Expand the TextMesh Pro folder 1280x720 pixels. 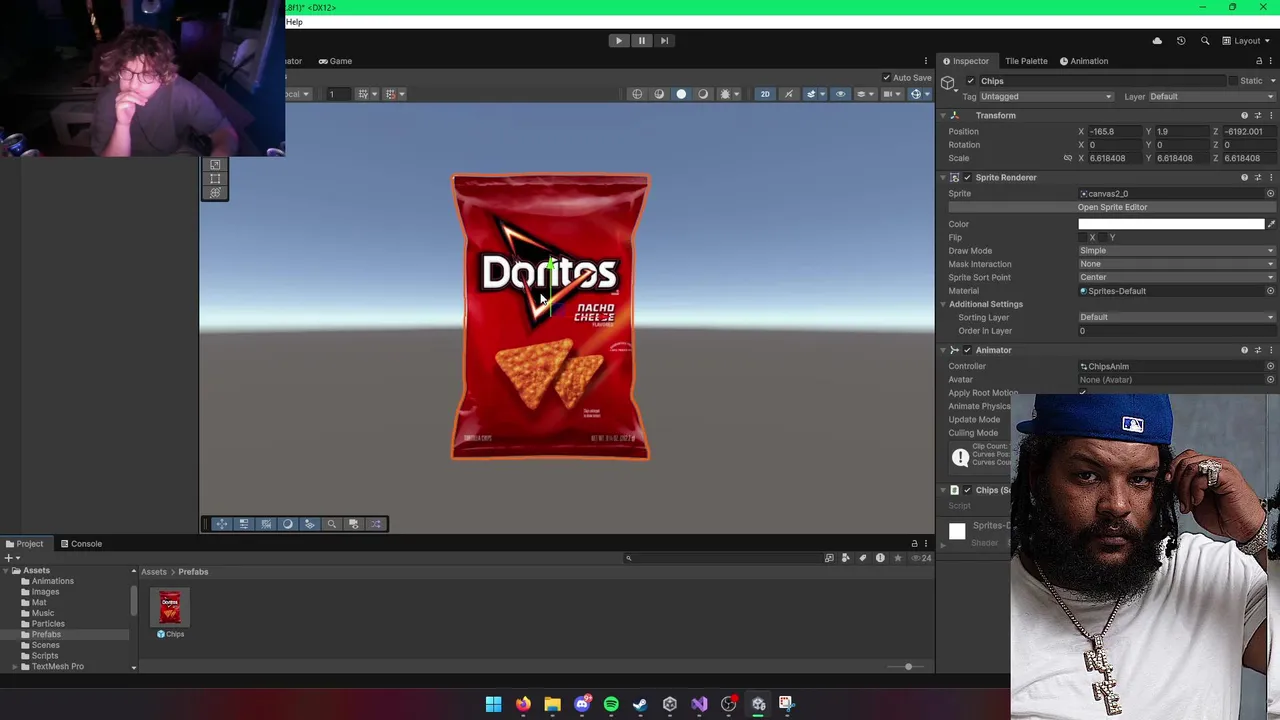(x=14, y=667)
